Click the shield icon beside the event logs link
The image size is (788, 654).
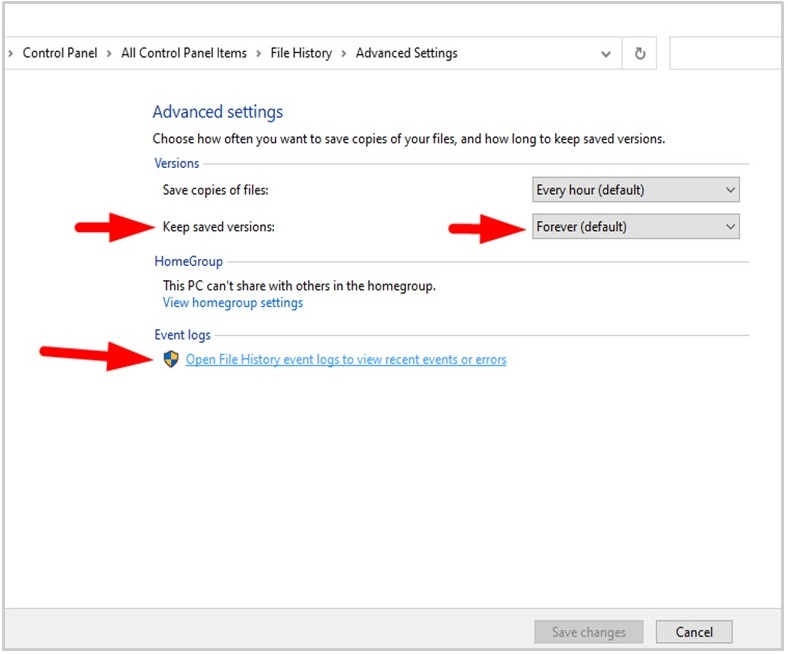coord(170,359)
